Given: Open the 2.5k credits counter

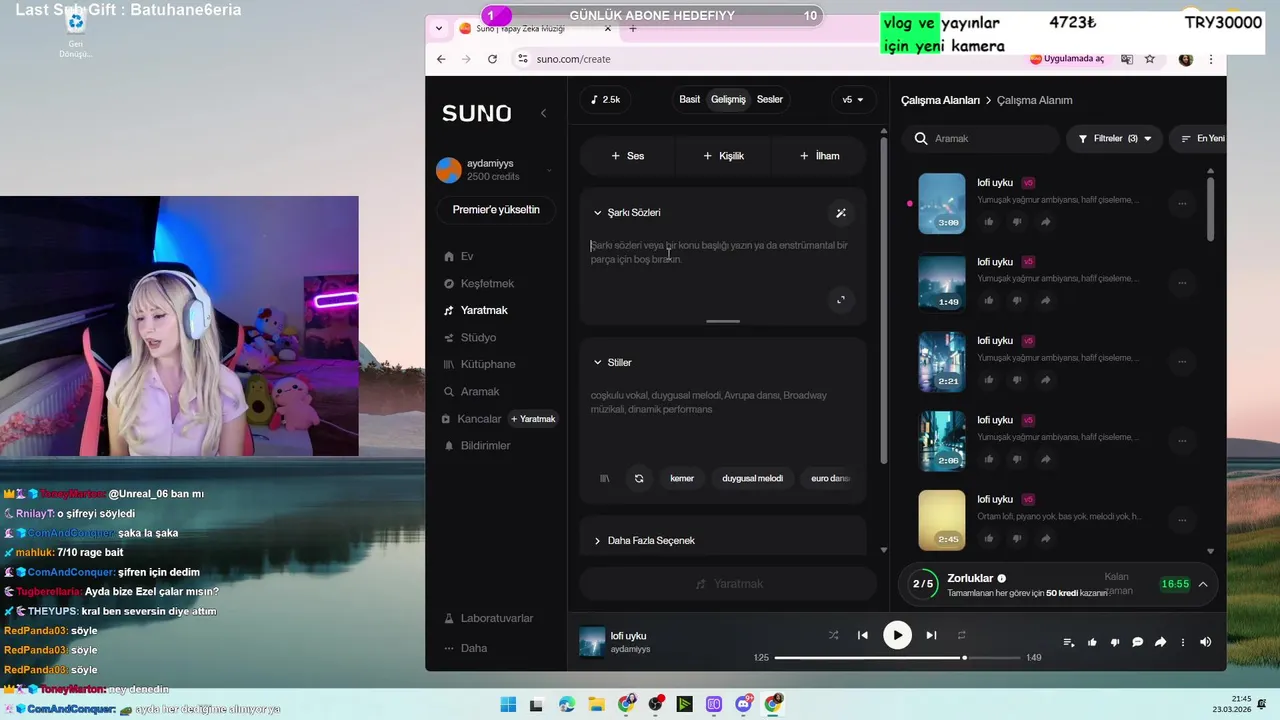Looking at the screenshot, I should (605, 99).
